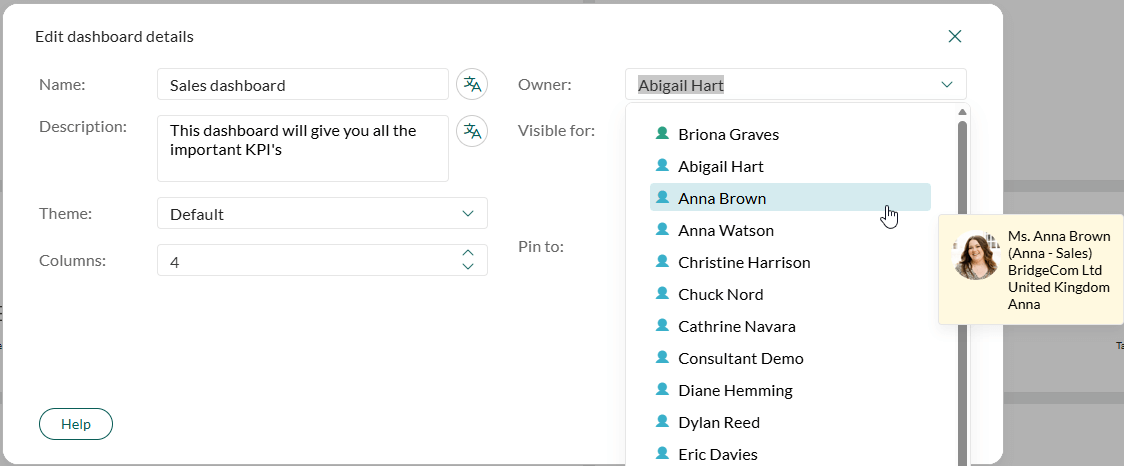Select Anna Brown in the owner list
Screen dimensions: 1124x466
(x=790, y=198)
